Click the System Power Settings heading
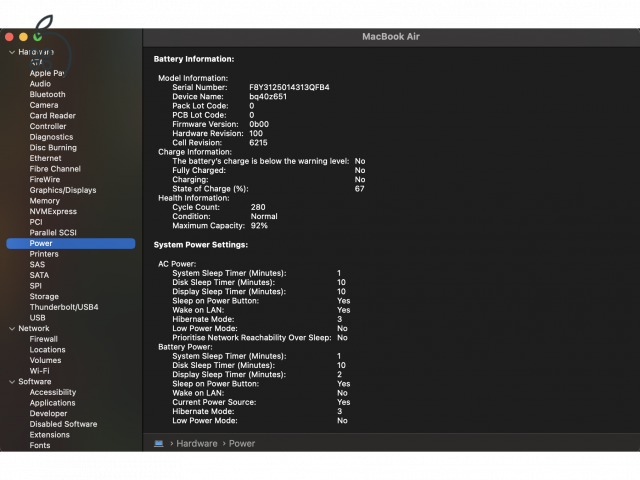Screen dimensions: 640x480 (x=201, y=245)
